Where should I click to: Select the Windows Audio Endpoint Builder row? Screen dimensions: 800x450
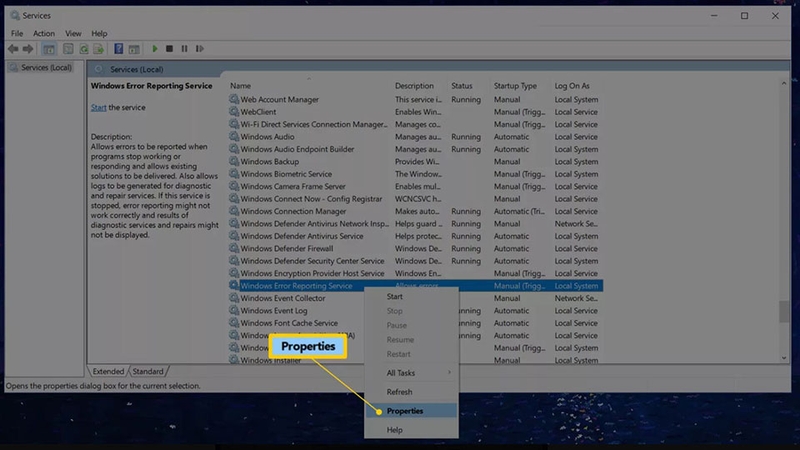tap(415, 149)
